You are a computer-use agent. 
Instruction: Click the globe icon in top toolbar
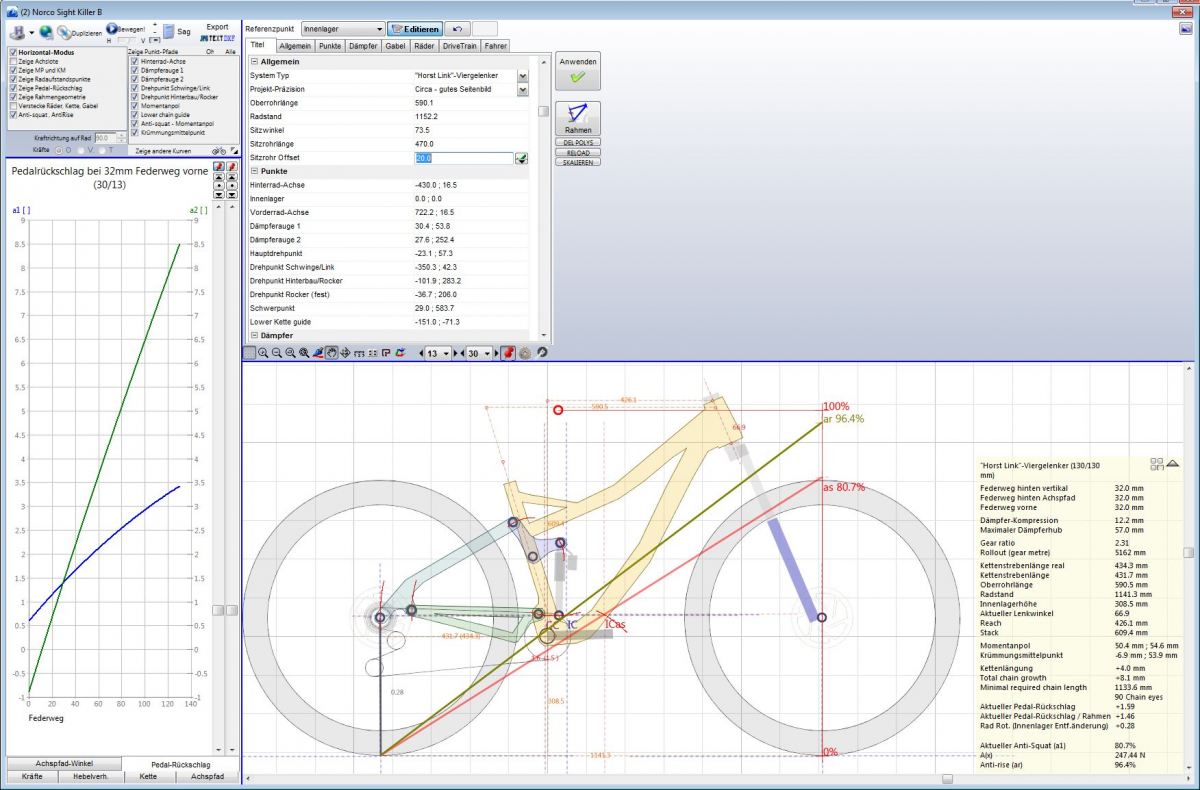[45, 32]
